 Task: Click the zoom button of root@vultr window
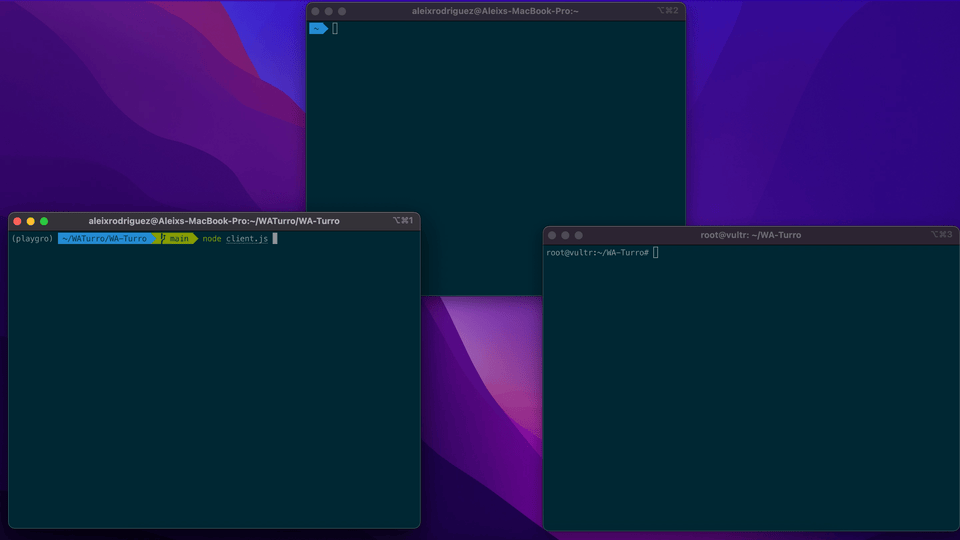579,235
